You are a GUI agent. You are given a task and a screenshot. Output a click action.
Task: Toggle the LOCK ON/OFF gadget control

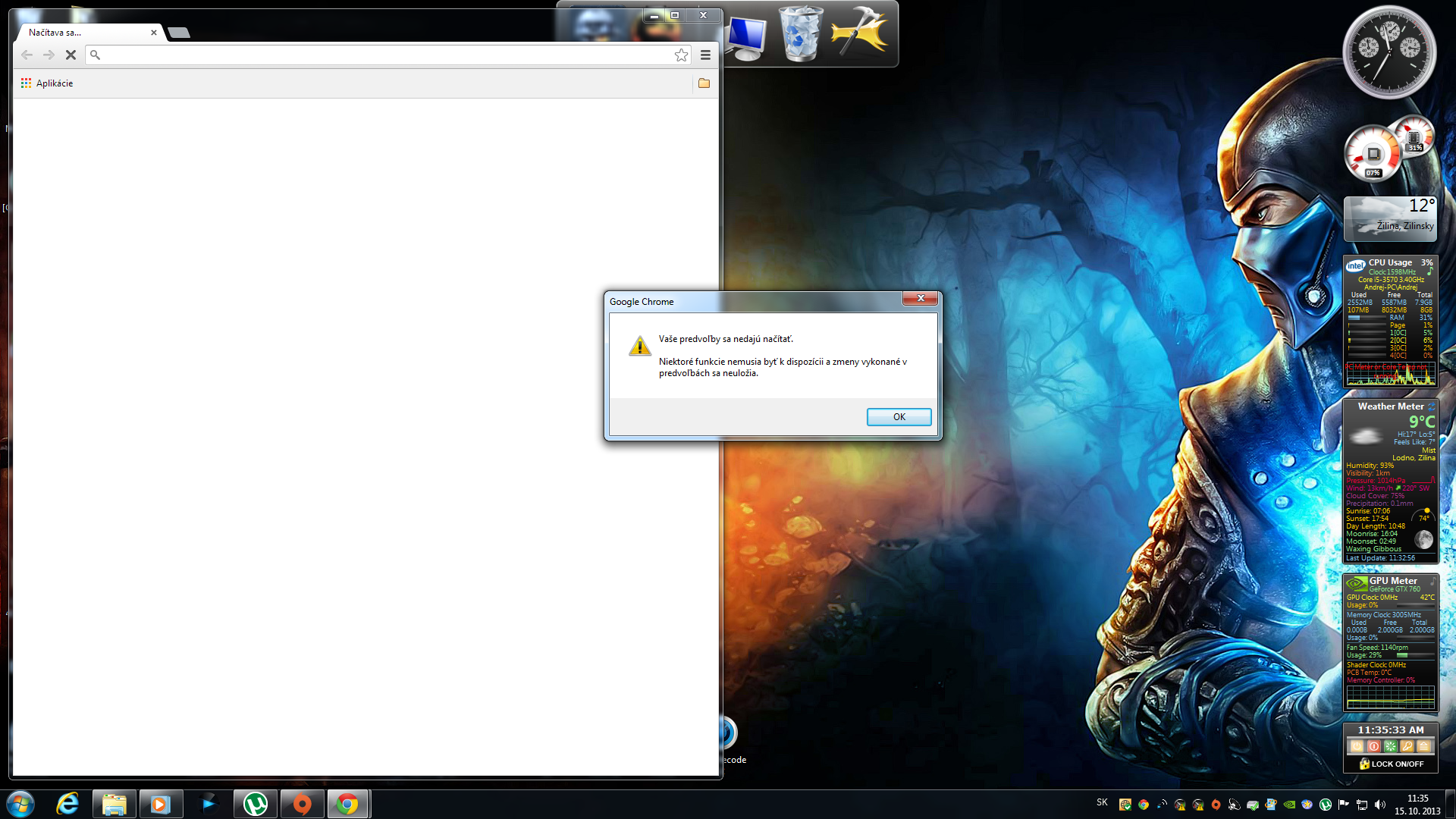pos(1391,764)
